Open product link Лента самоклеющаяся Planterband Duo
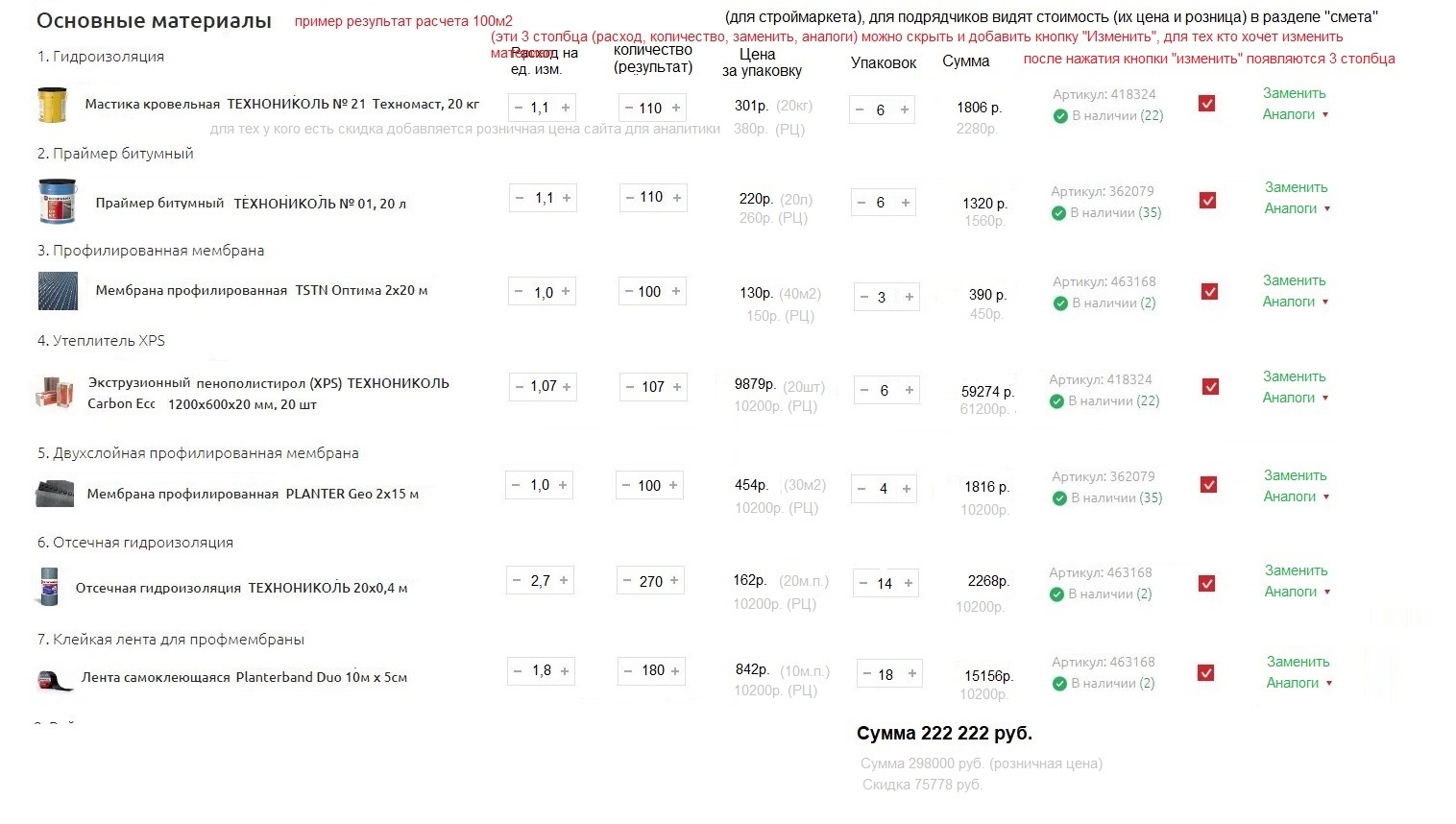 tap(244, 677)
